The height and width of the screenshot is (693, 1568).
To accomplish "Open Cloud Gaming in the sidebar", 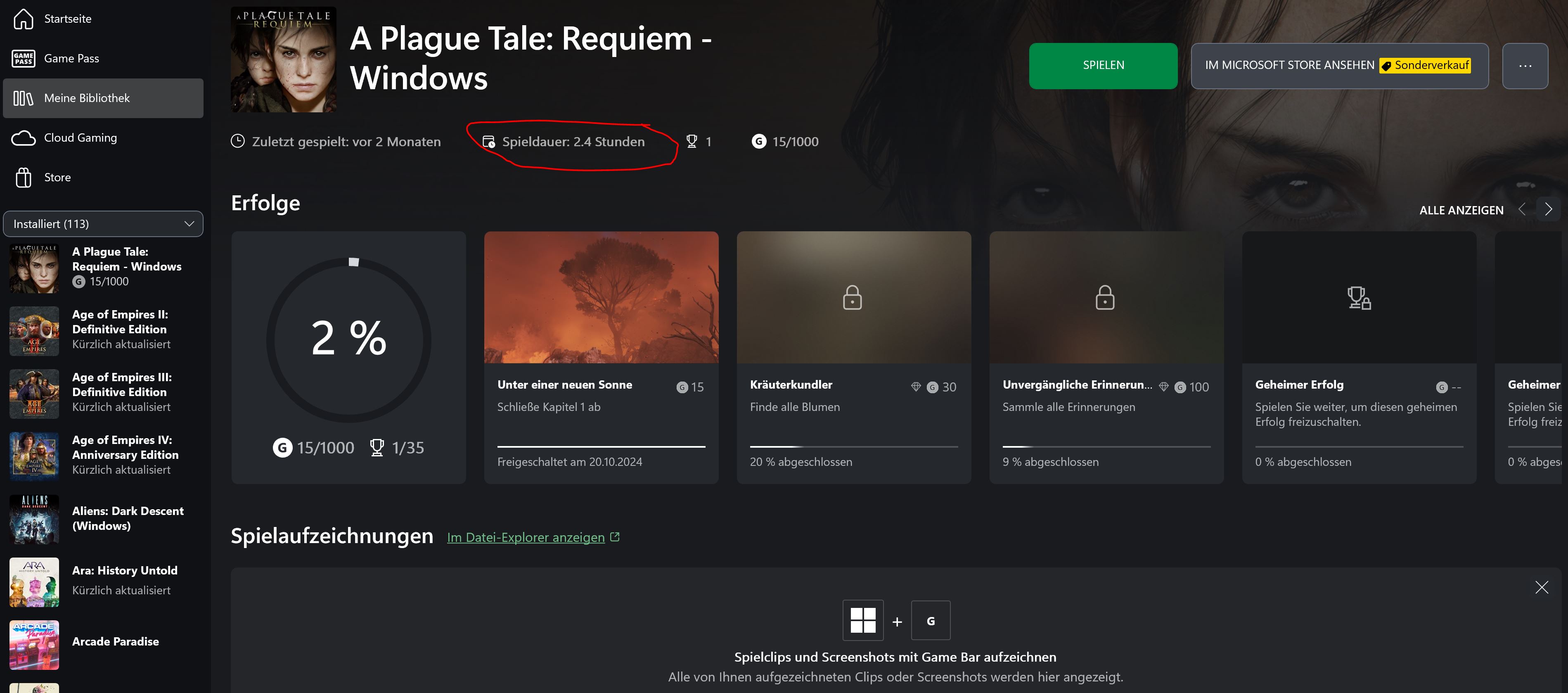I will coord(103,138).
